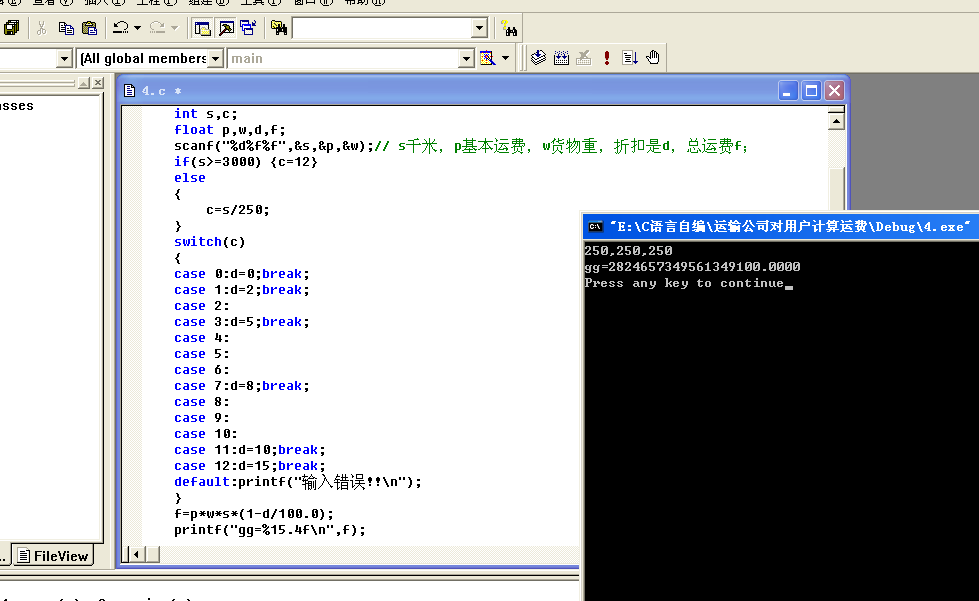Click the Compile icon
Image resolution: width=979 pixels, height=601 pixels.
pyautogui.click(x=538, y=58)
